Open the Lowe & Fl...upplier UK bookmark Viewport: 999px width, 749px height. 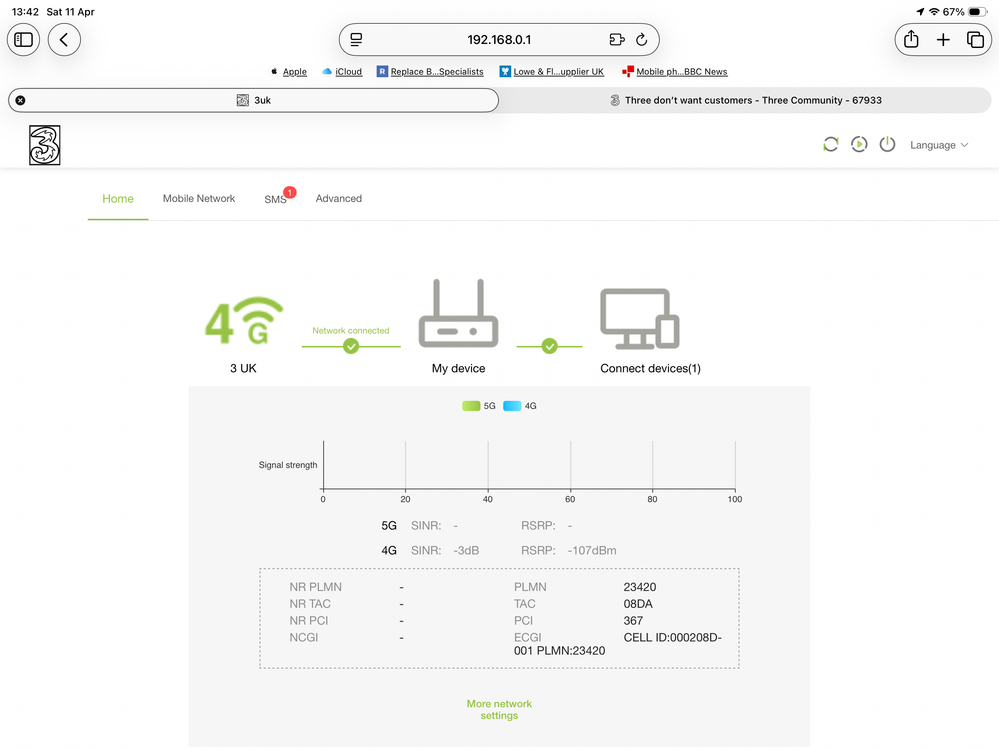[552, 71]
